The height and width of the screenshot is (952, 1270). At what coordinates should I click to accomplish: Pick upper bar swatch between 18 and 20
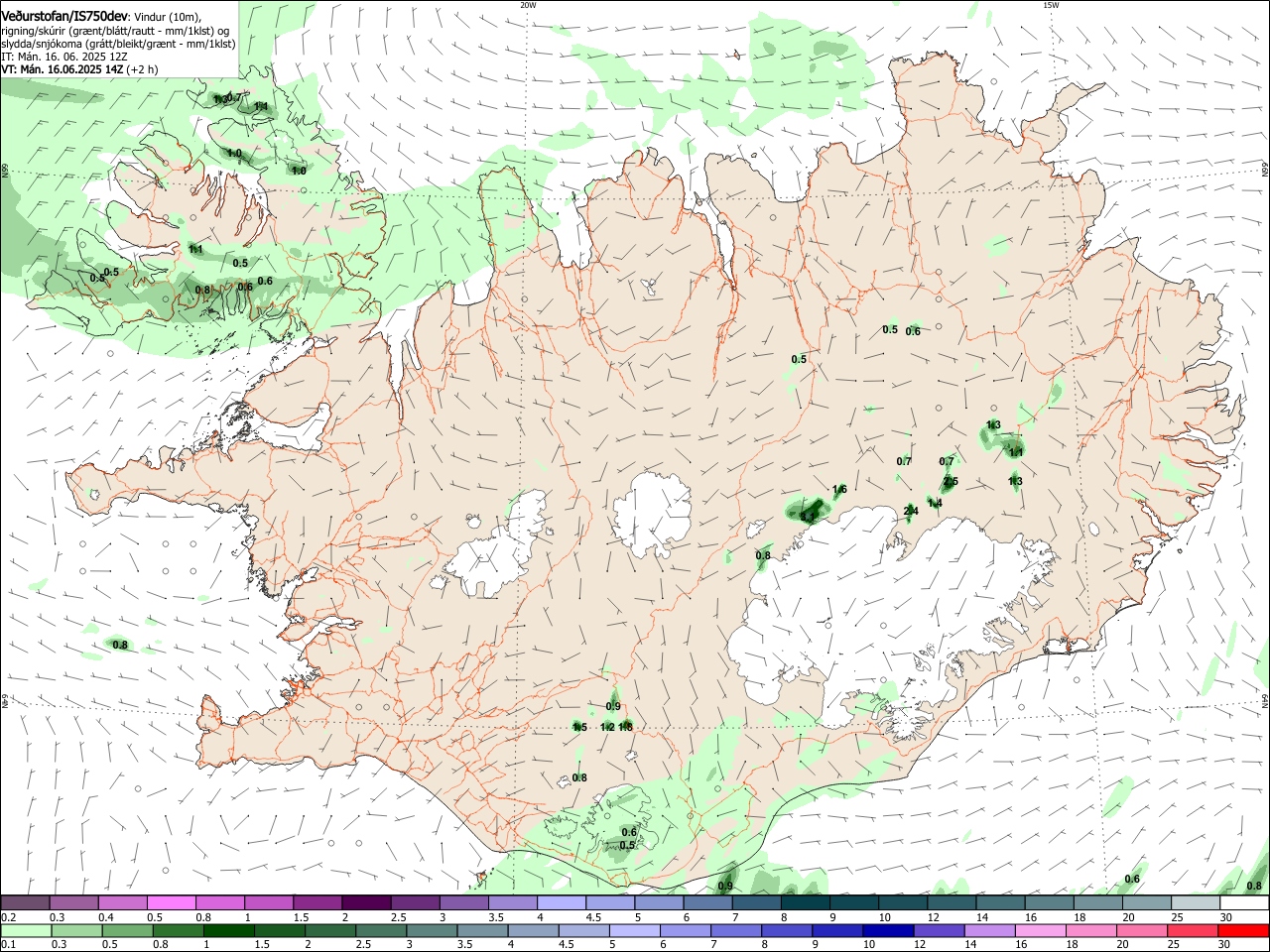point(1097,902)
